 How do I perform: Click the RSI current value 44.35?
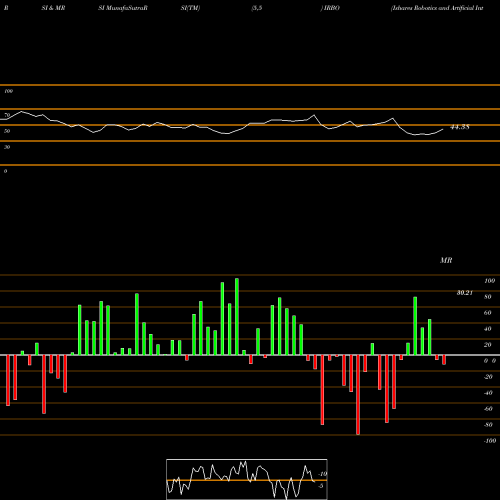[460, 127]
